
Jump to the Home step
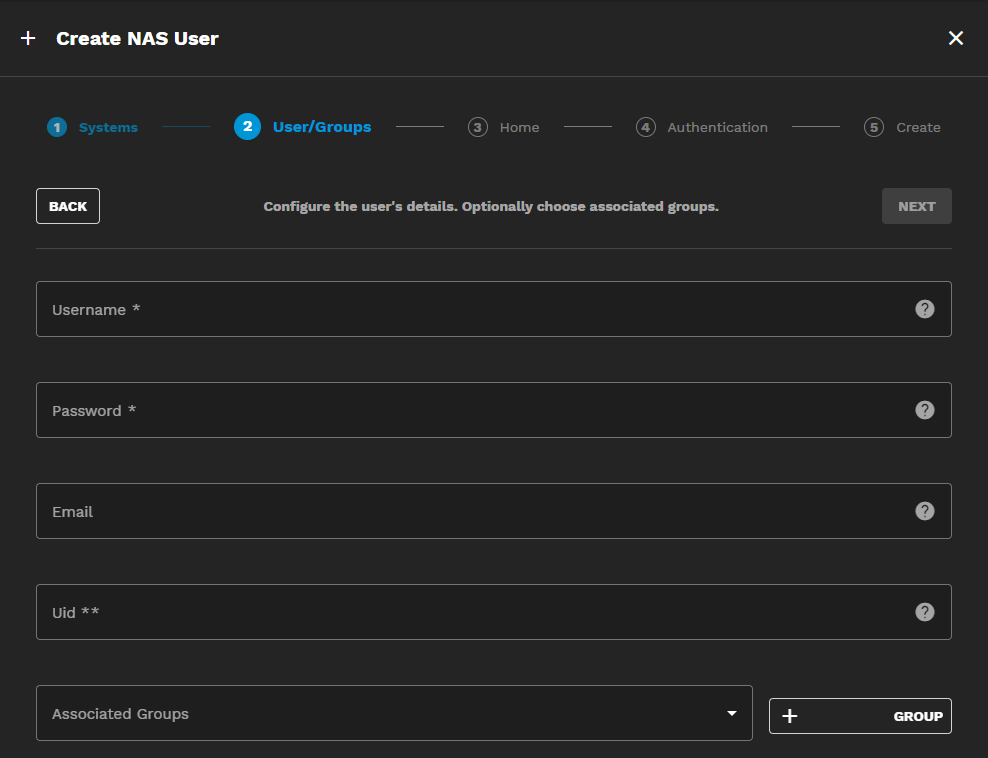pos(519,127)
